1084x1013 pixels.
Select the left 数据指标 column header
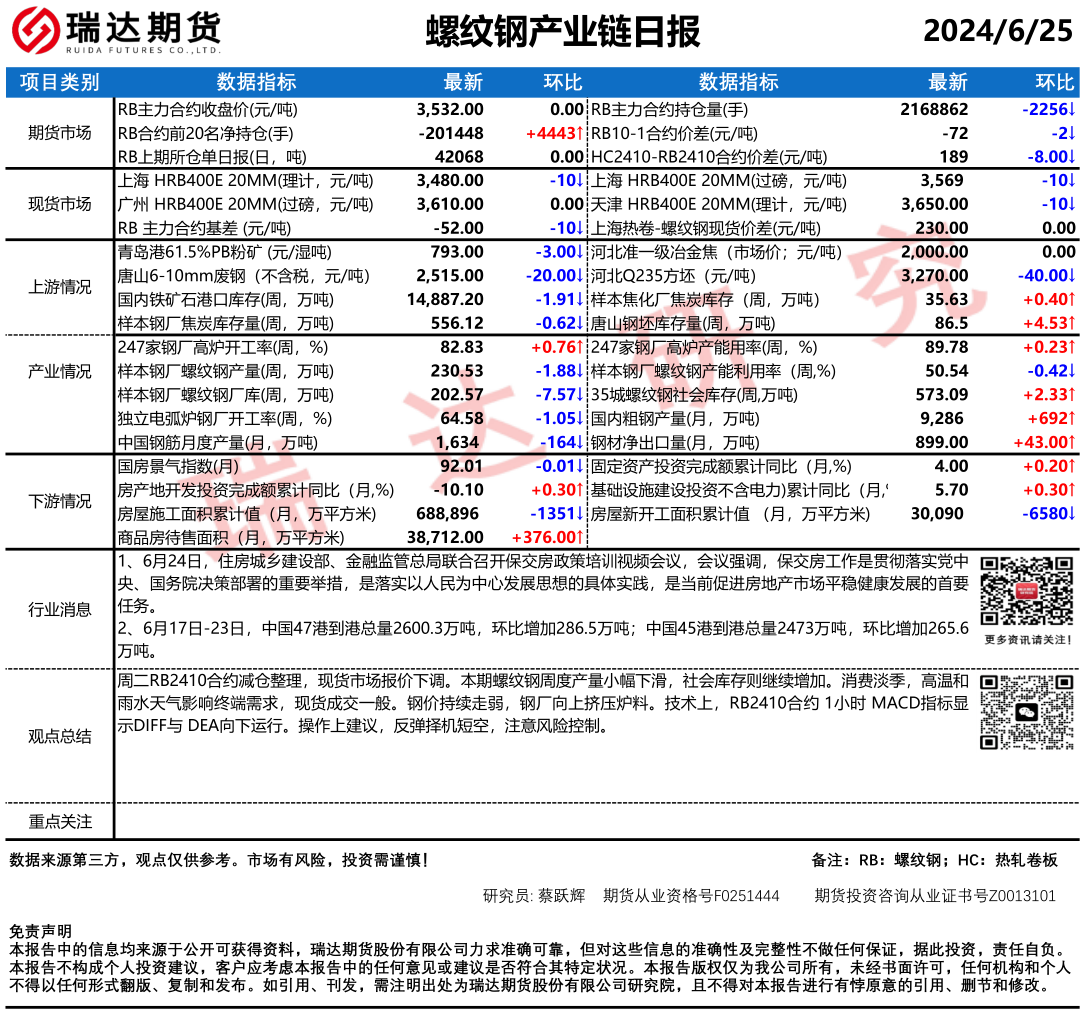256,82
